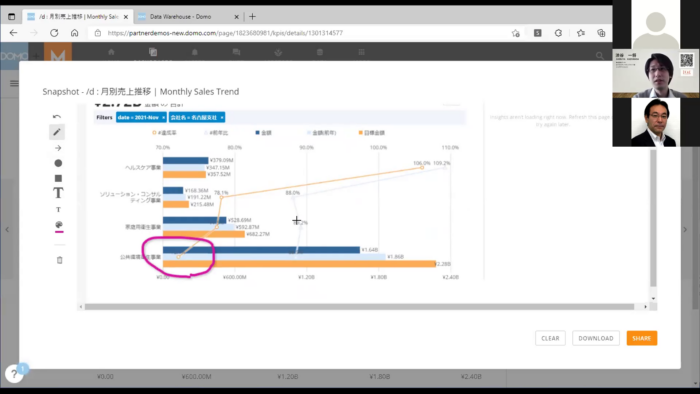Viewport: 700px width, 394px height.
Task: Toggle the #達成率 legend series
Action: (164, 133)
